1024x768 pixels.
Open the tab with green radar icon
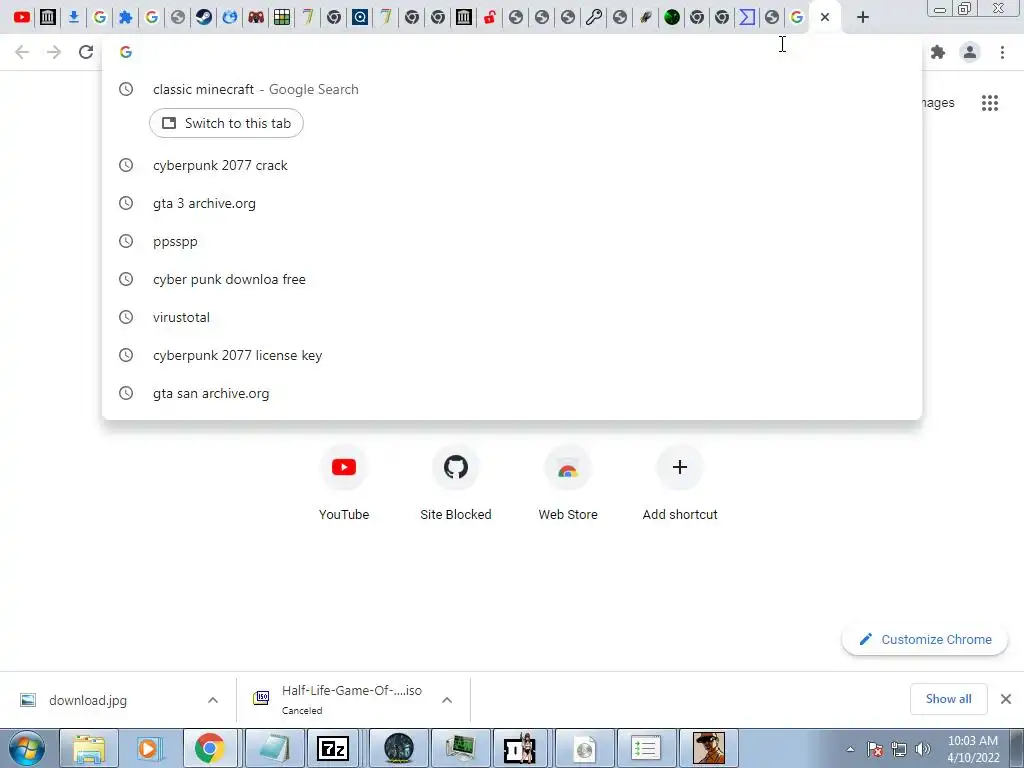[671, 17]
